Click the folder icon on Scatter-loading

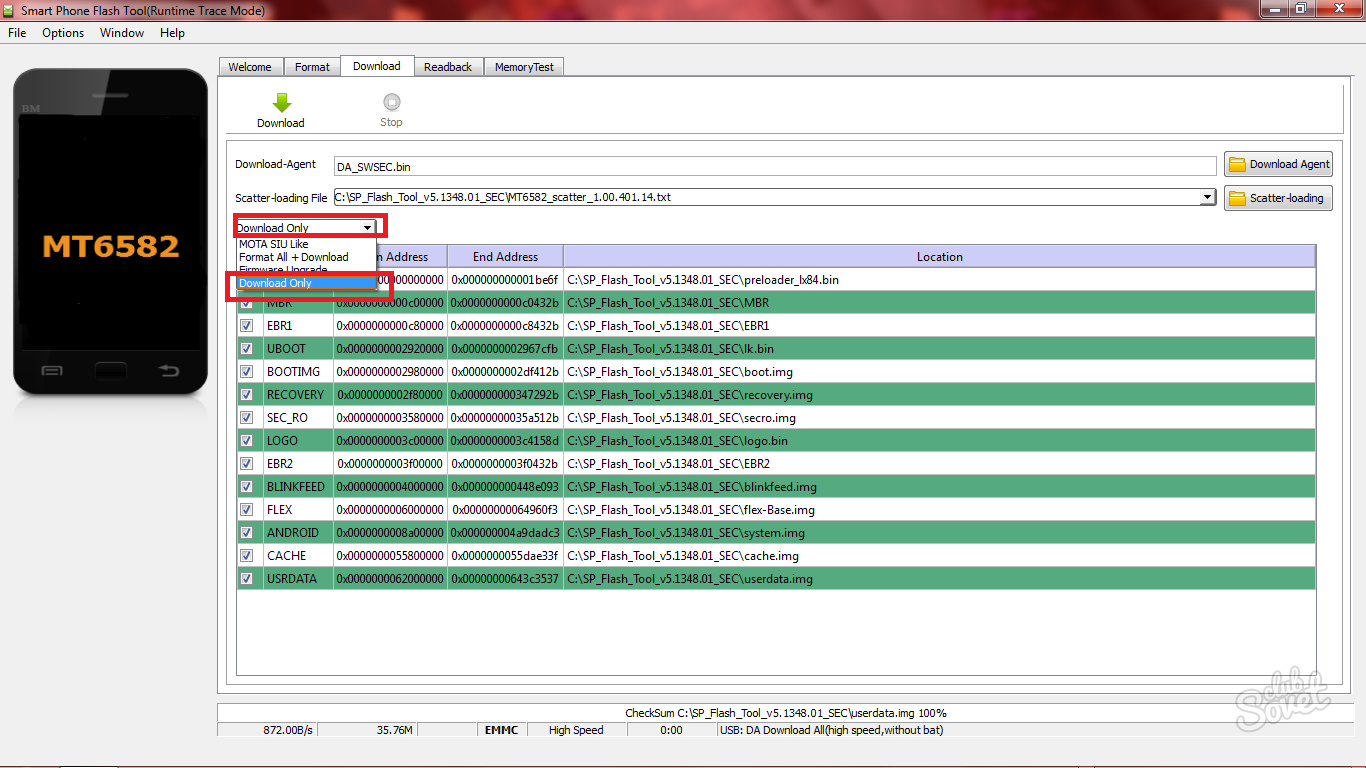tap(1237, 198)
